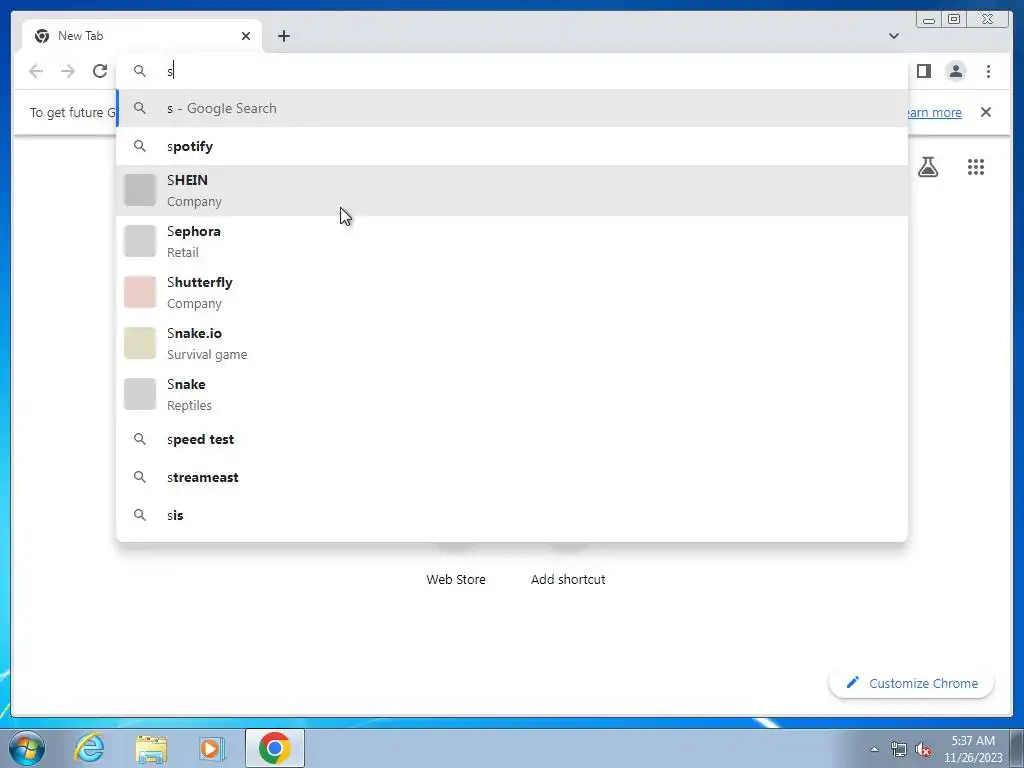Click the Shutterfly suggestion thumbnail

pos(140,292)
